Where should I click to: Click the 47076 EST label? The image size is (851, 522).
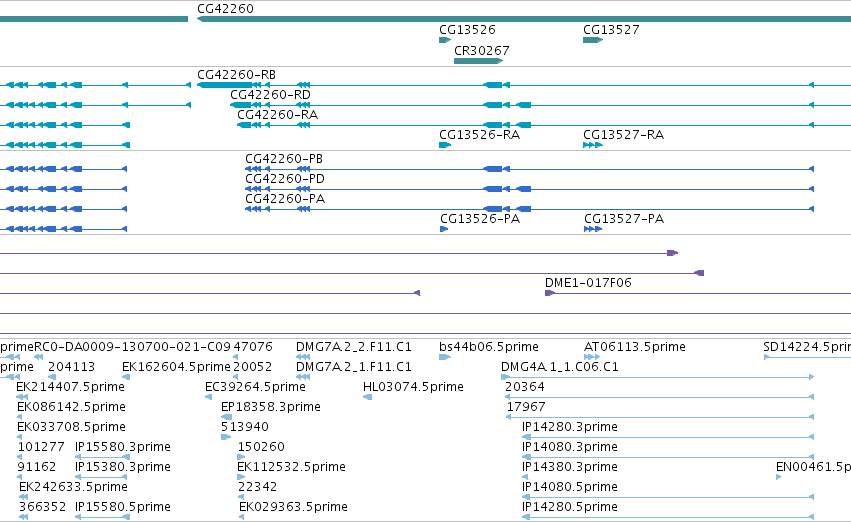click(253, 347)
